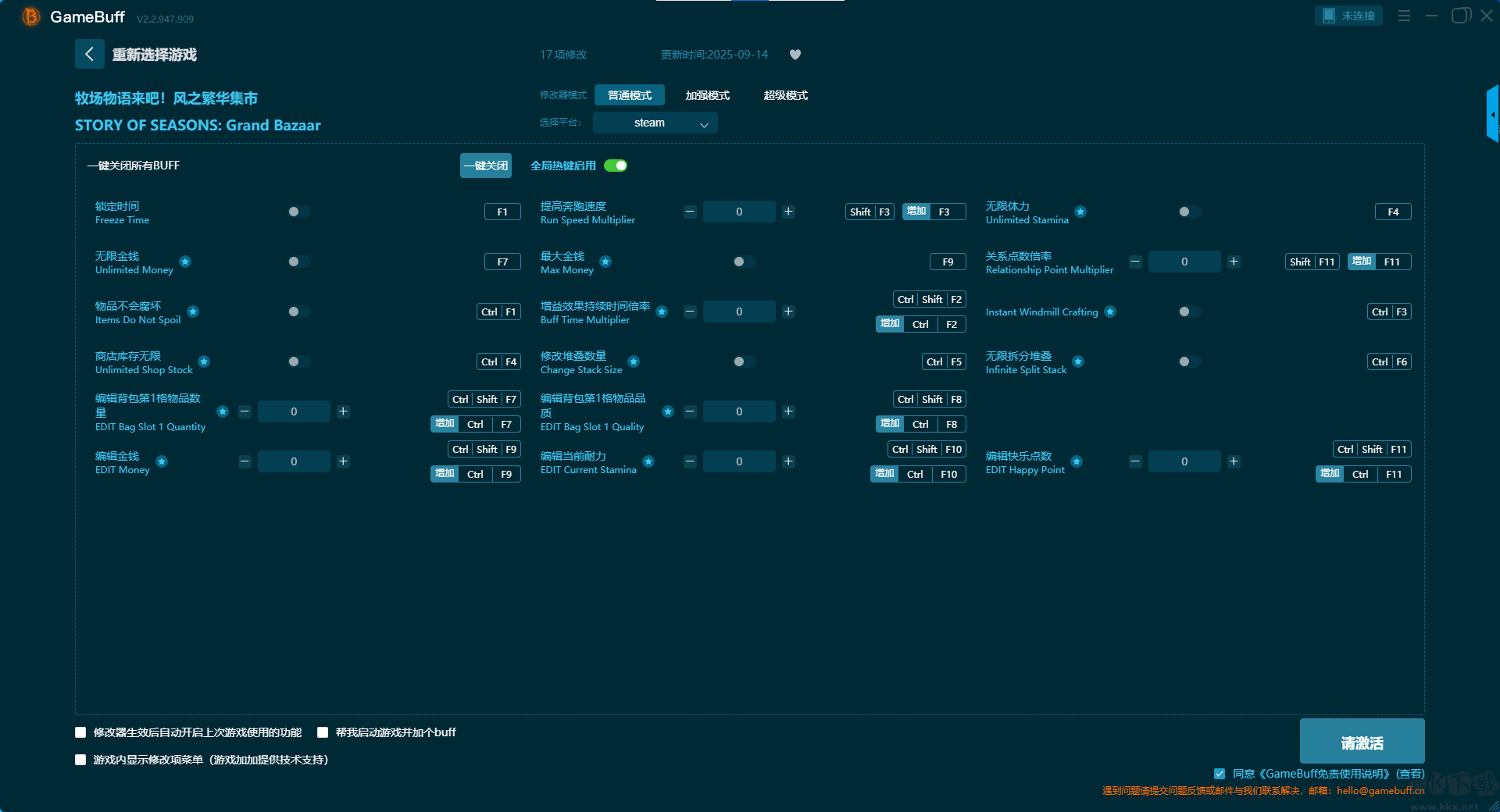Click the 请激活 activate button

[1362, 742]
